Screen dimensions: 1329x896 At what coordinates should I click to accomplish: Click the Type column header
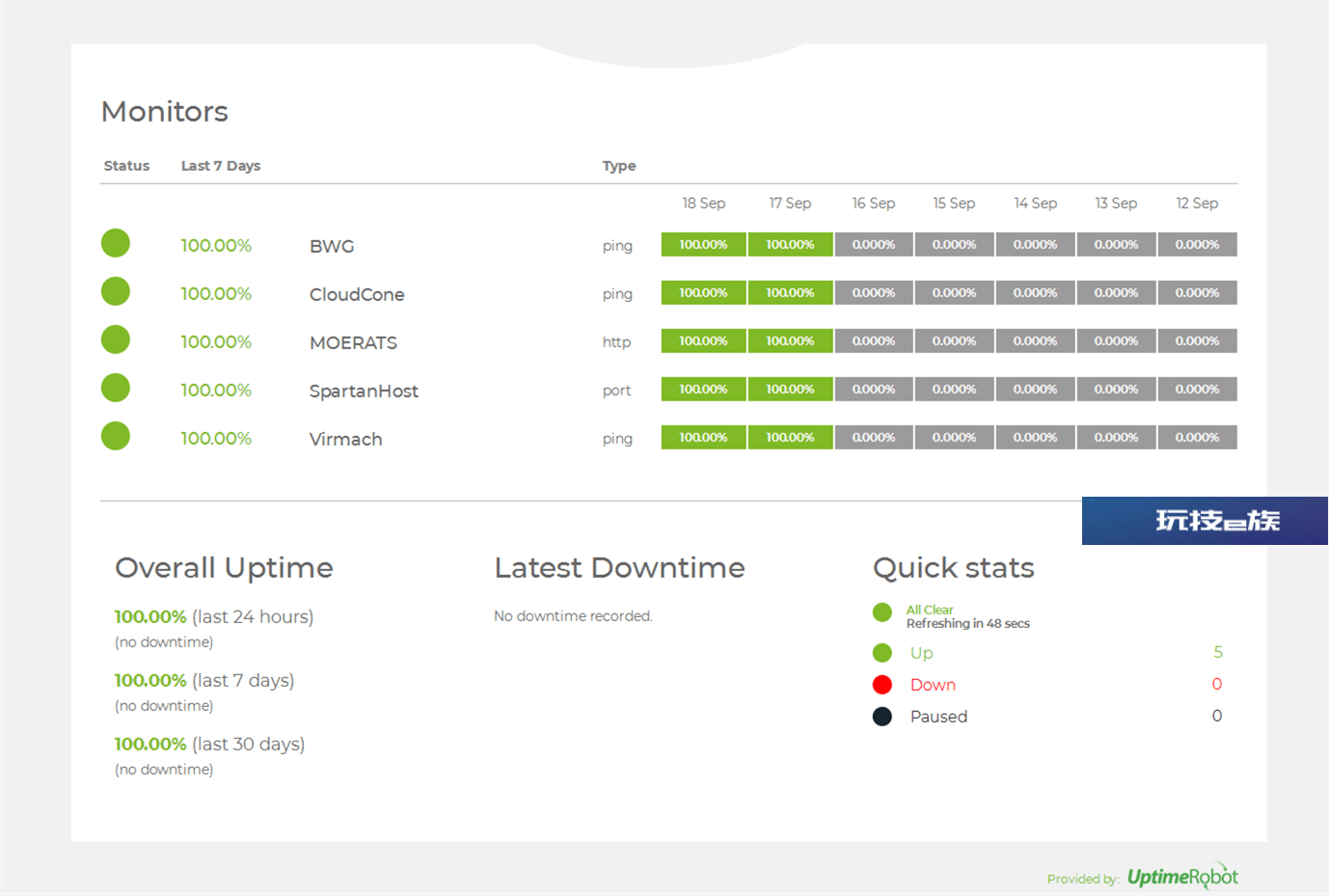[619, 166]
